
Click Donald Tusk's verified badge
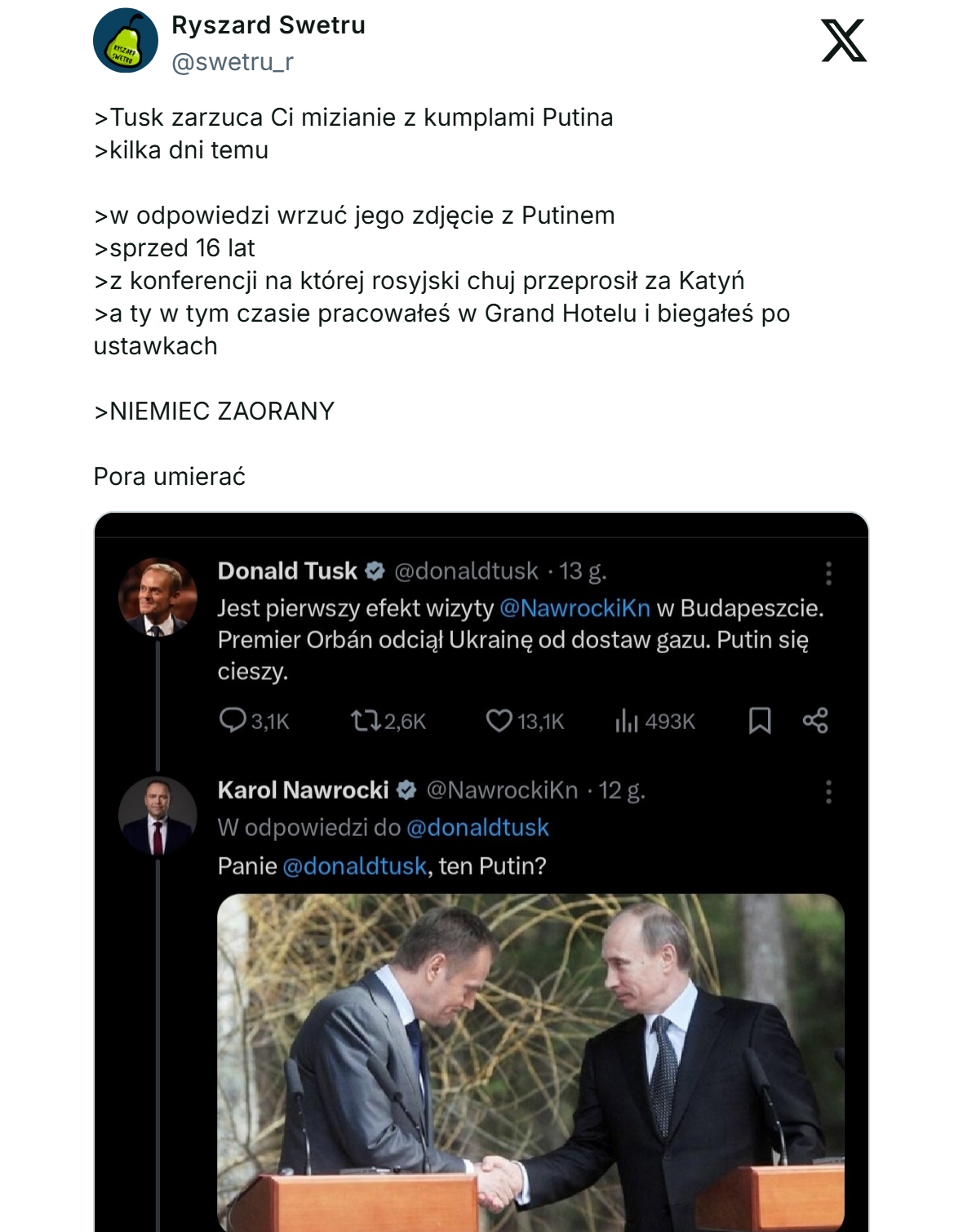pos(375,571)
